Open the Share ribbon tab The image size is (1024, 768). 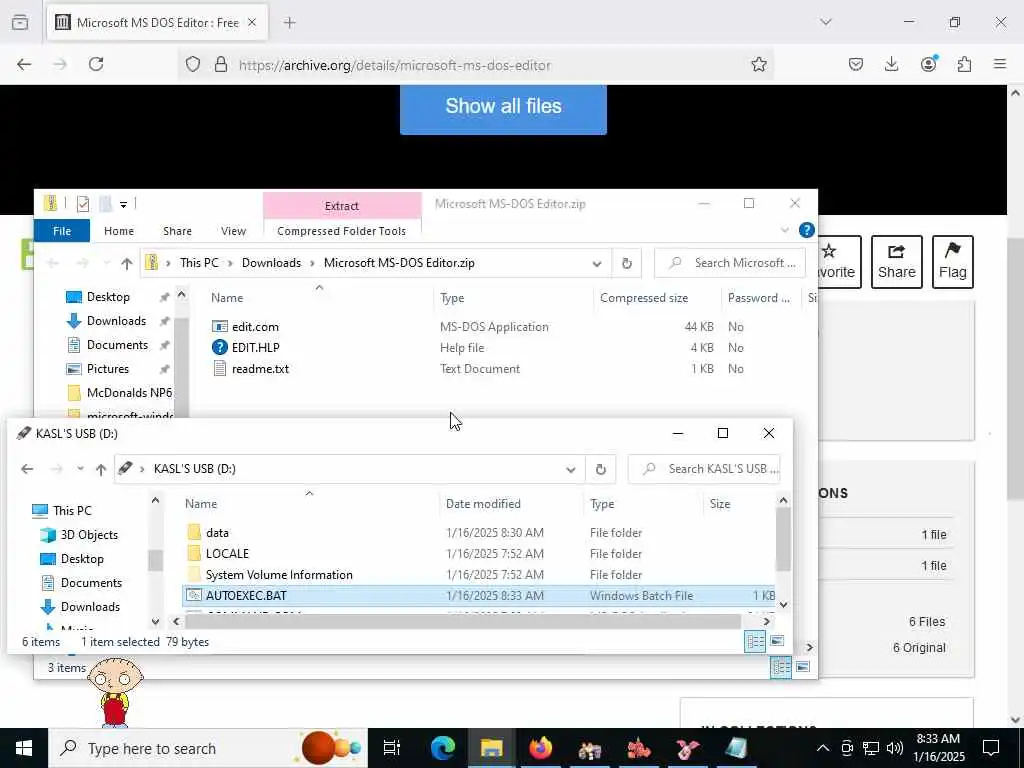click(x=177, y=231)
